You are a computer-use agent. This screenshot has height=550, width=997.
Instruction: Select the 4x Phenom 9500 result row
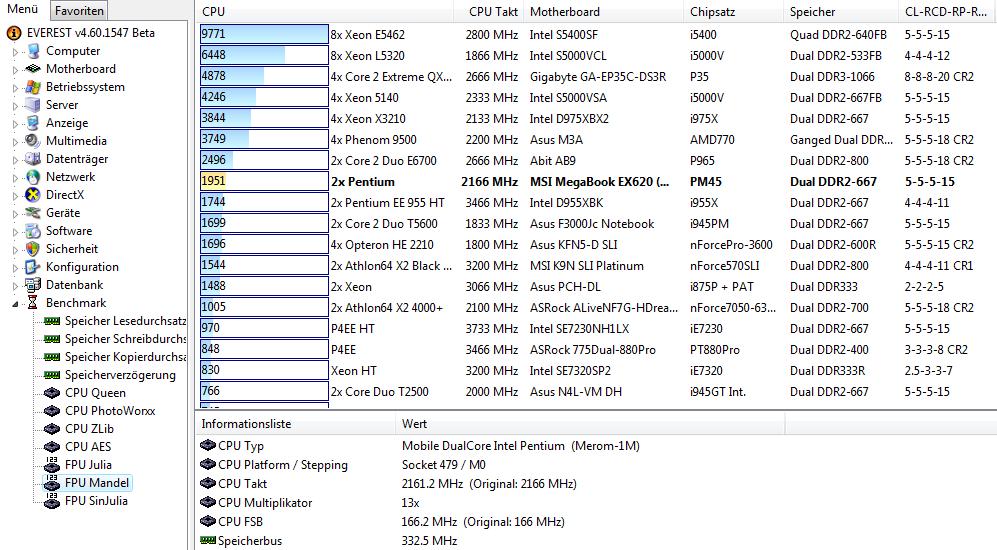pyautogui.click(x=596, y=139)
